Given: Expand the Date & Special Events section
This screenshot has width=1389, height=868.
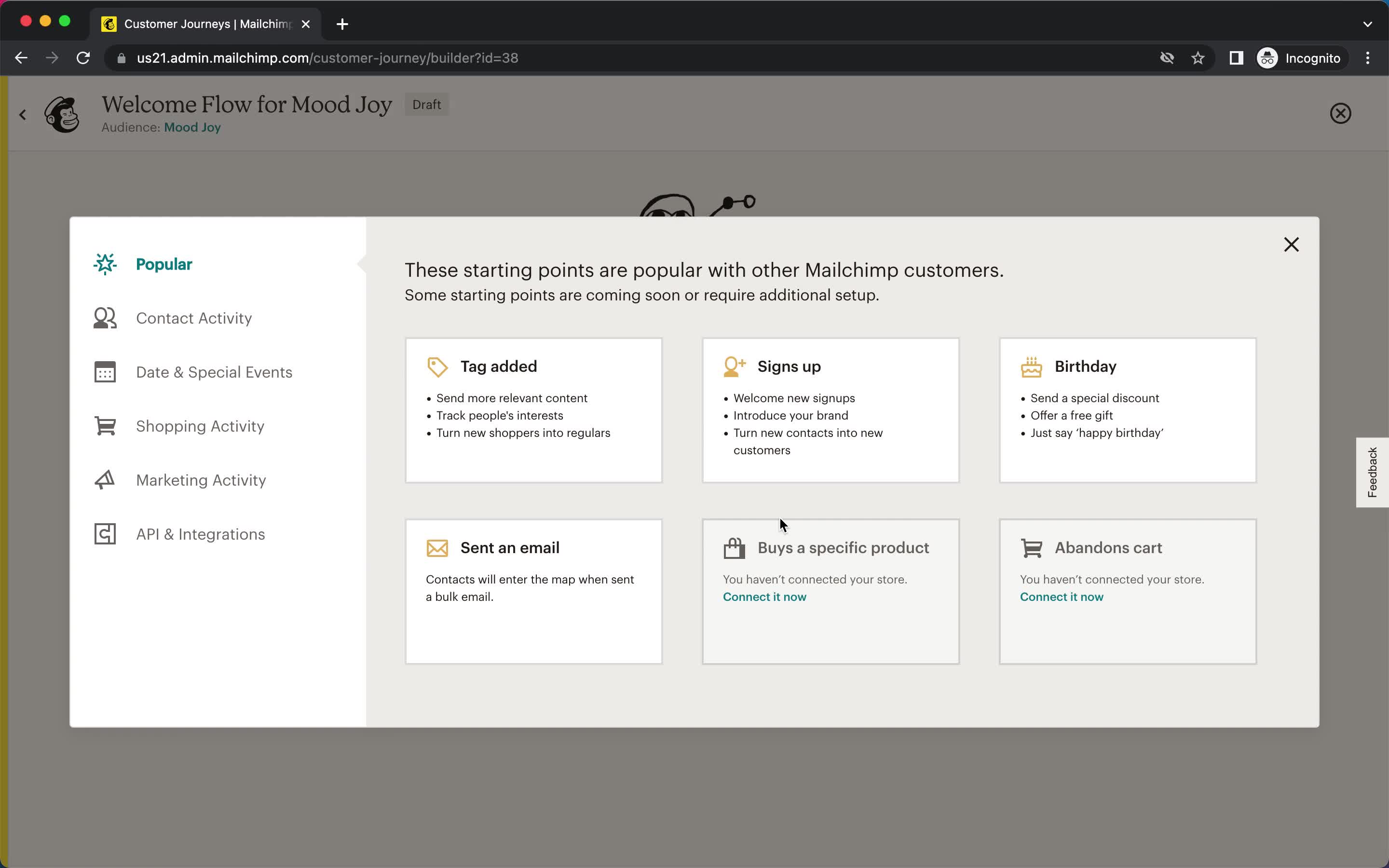Looking at the screenshot, I should pyautogui.click(x=214, y=372).
